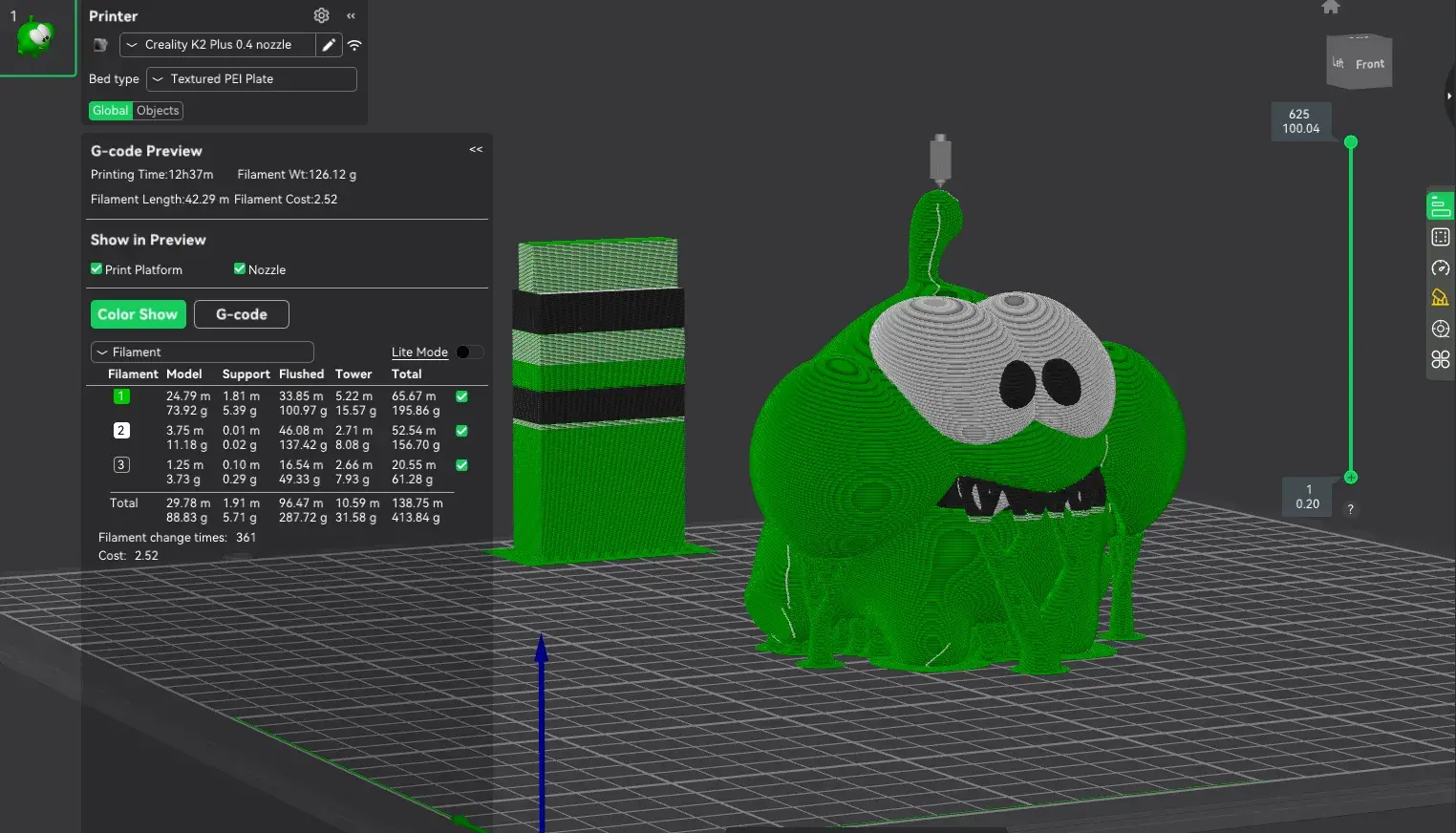Click the dotted-square icon in right toolbar
The image size is (1456, 833).
(1441, 237)
